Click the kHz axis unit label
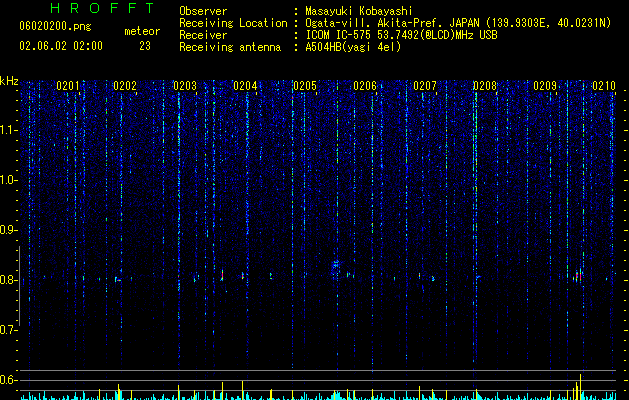Viewport: 629px width, 400px height. point(9,81)
